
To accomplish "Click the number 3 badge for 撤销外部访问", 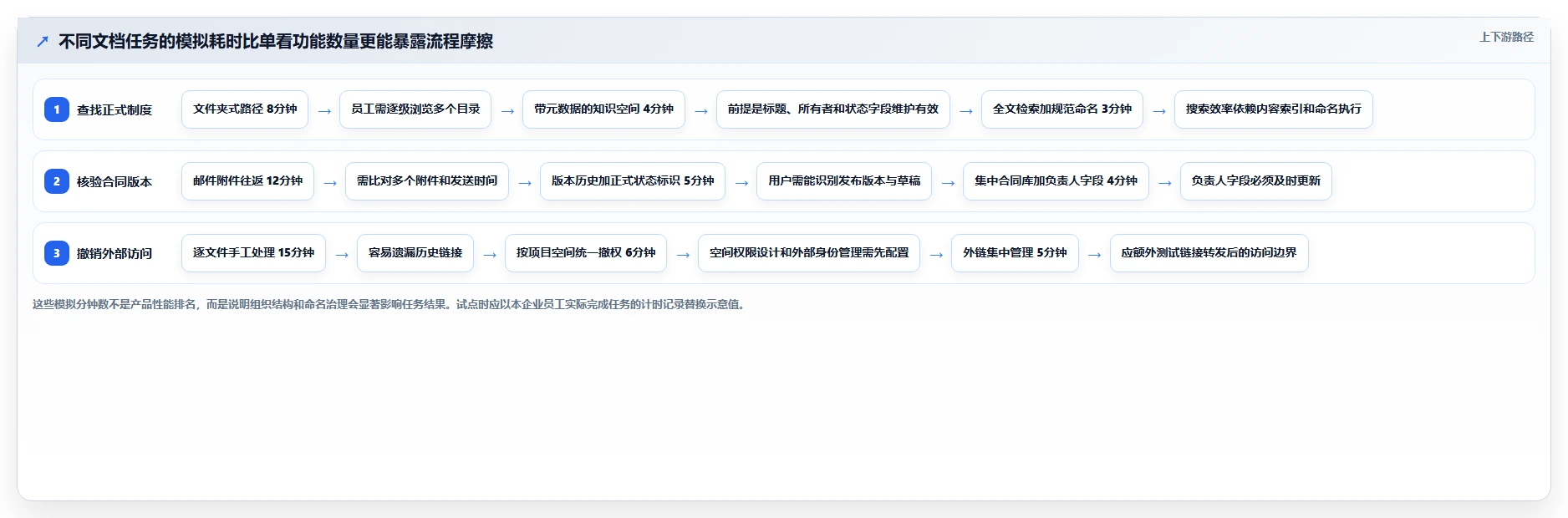I will point(57,253).
